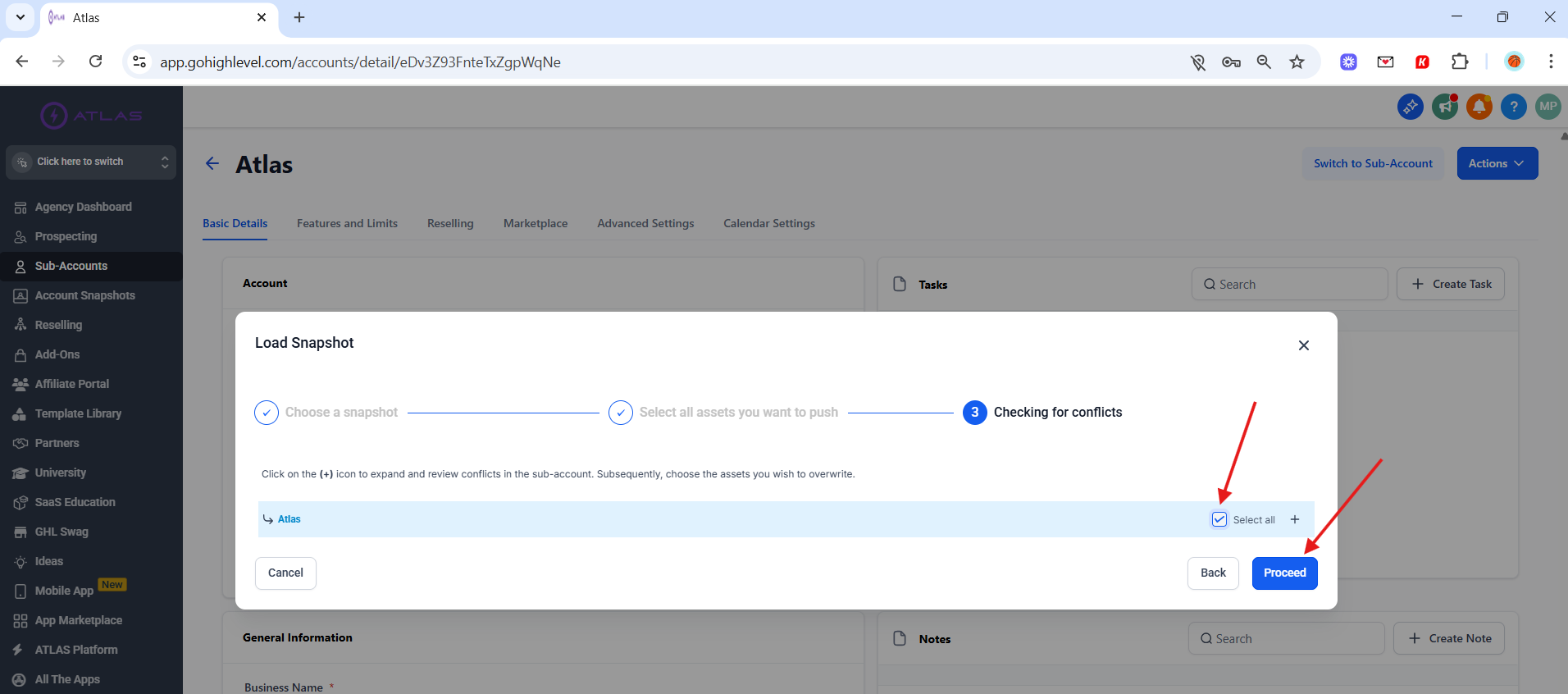The height and width of the screenshot is (694, 1568).
Task: Open the Chrome menu three dots
Action: click(x=1550, y=62)
